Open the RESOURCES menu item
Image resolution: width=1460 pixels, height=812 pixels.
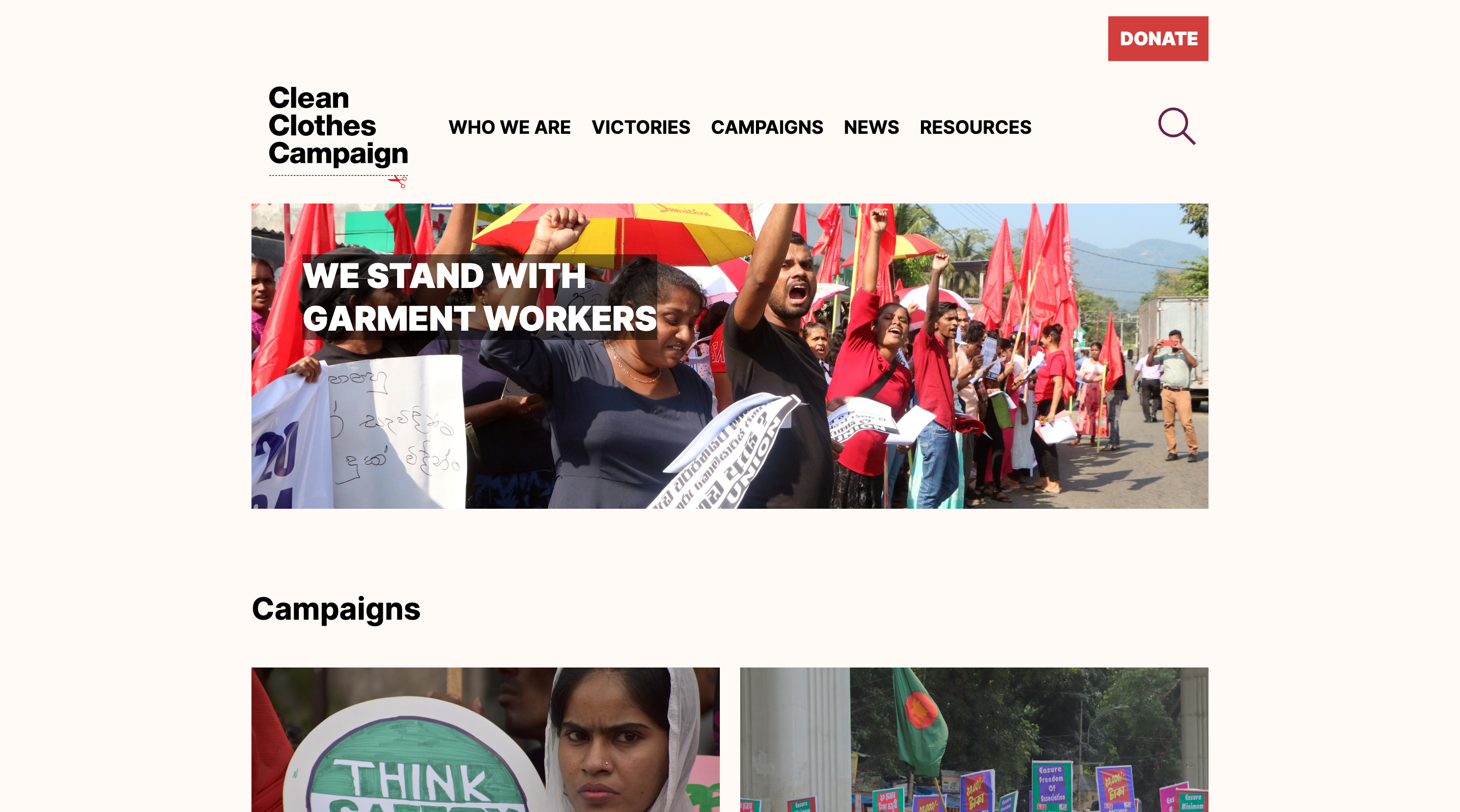tap(975, 127)
